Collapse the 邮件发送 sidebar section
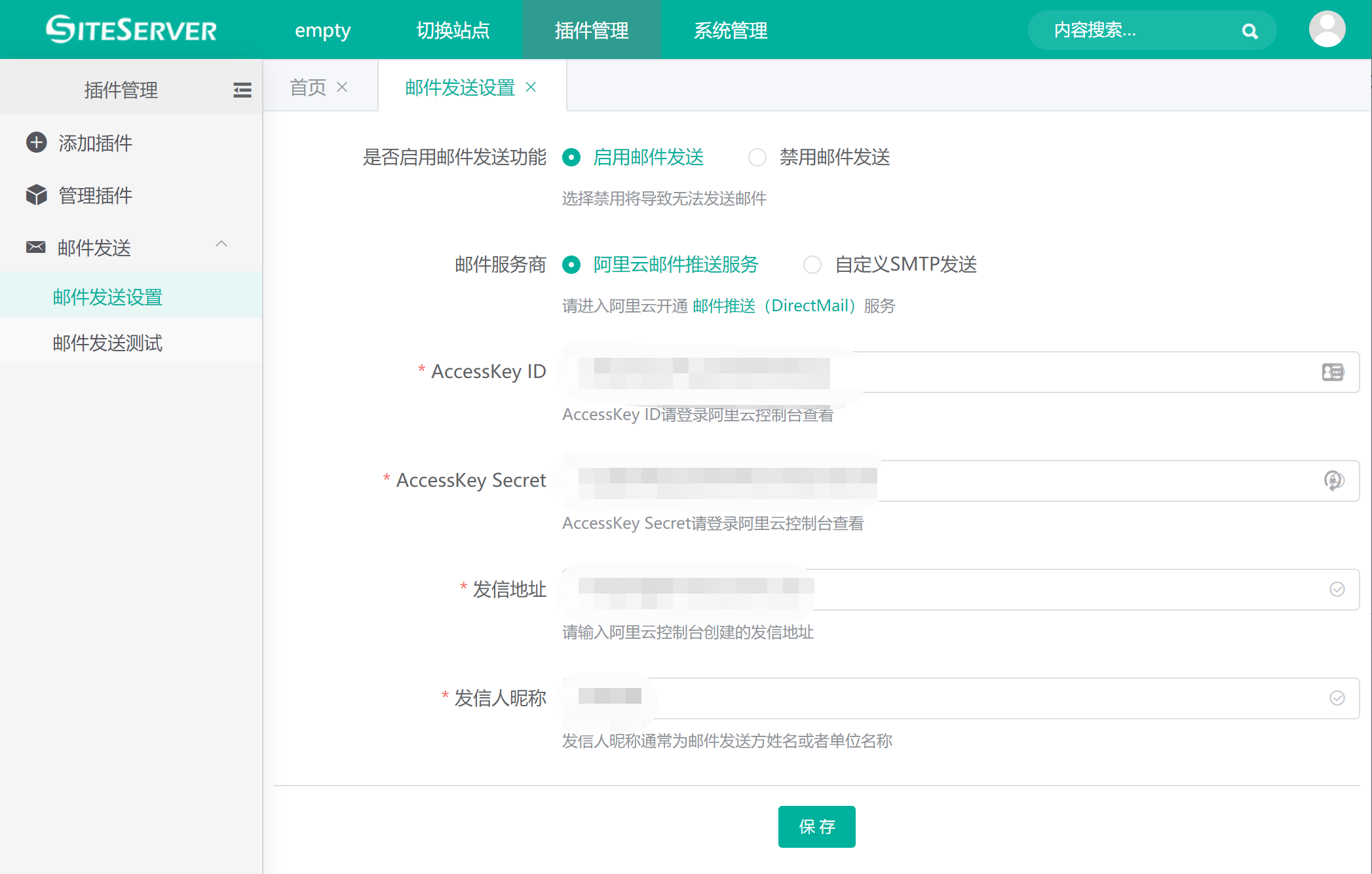Screen dimensions: 1372x874 221,244
